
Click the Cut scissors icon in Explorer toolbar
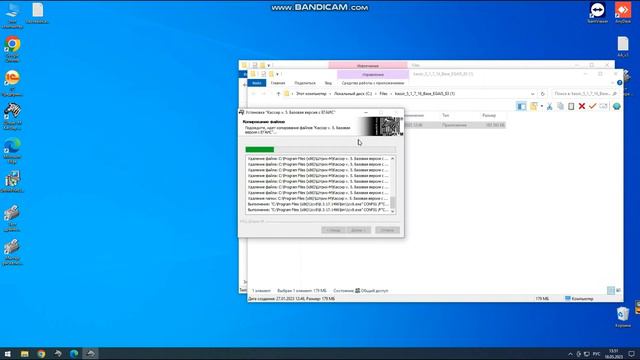tap(550, 107)
